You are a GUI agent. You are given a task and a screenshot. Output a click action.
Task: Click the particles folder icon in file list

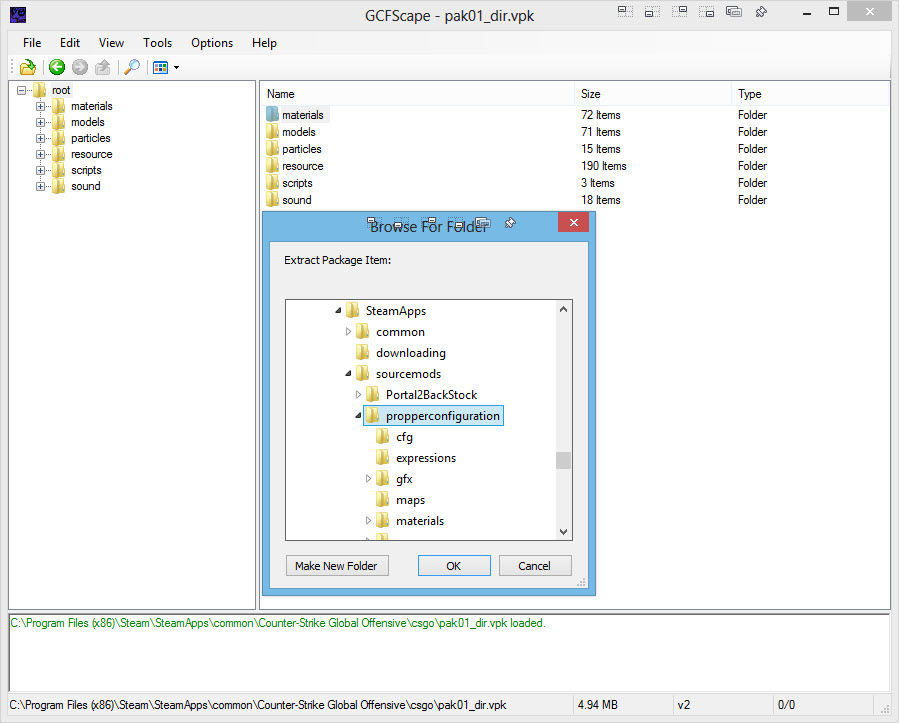tap(272, 148)
